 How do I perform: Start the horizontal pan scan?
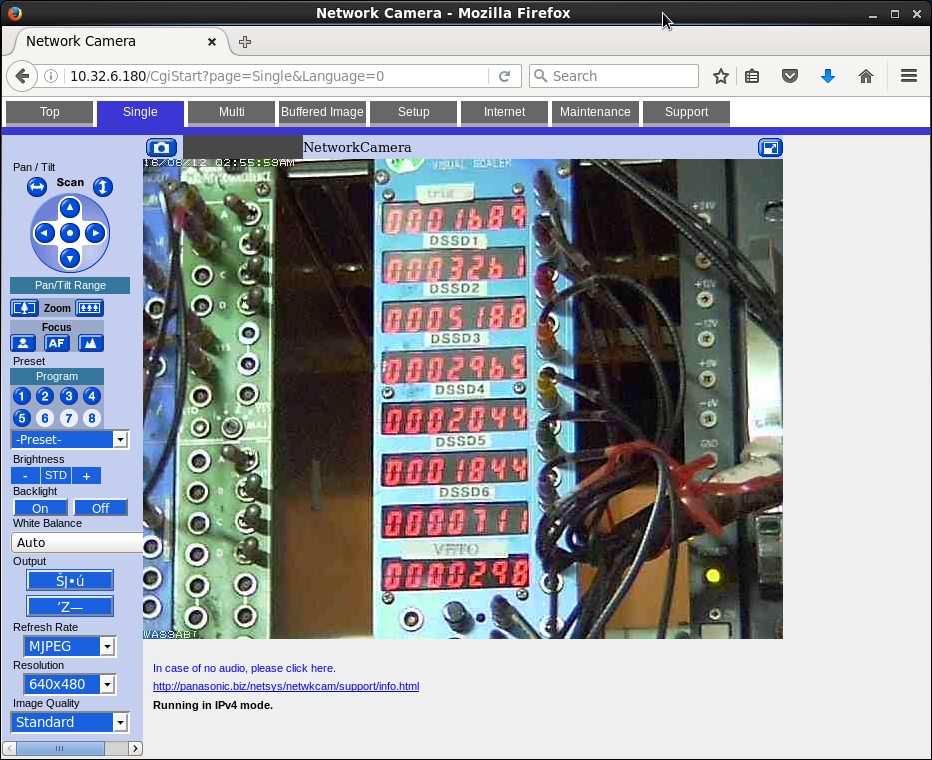coord(37,187)
